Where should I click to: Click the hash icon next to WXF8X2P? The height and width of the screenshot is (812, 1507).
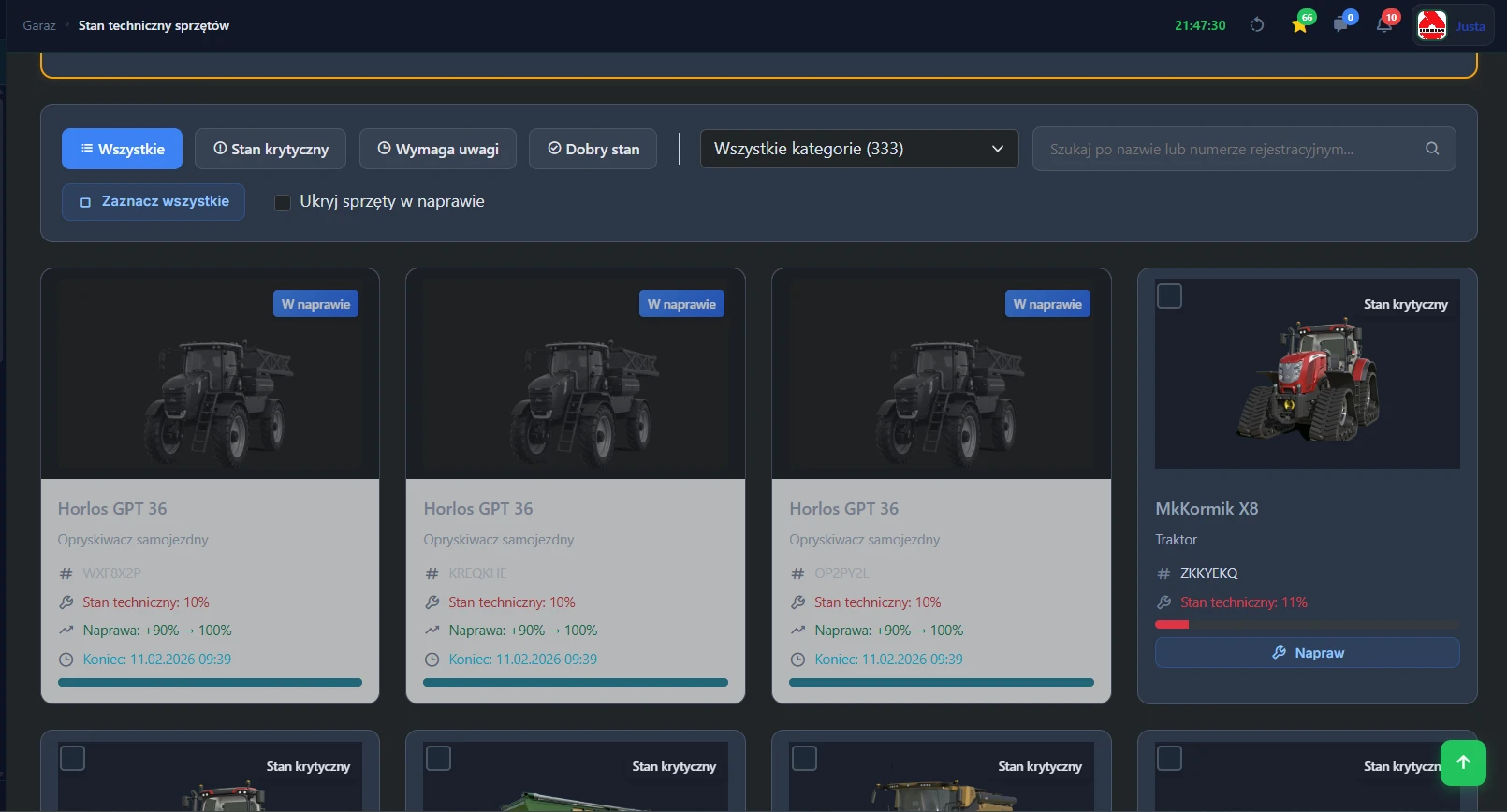(66, 573)
